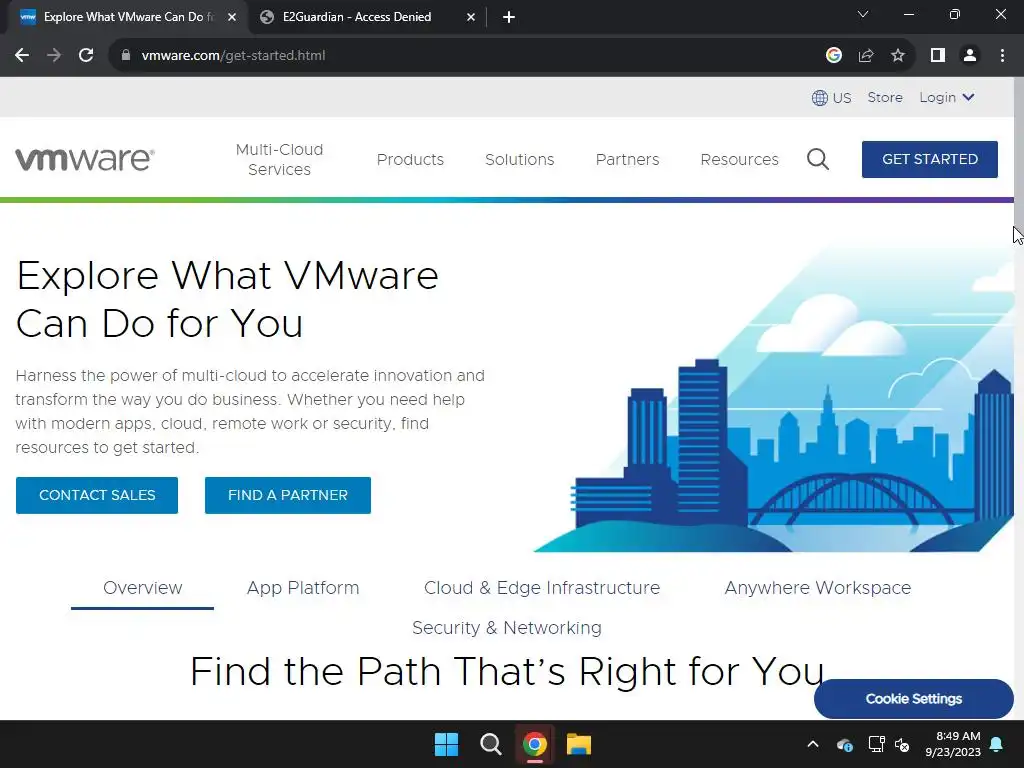The width and height of the screenshot is (1024, 768).
Task: Open the clock showing 8:49 AM
Action: click(x=953, y=744)
